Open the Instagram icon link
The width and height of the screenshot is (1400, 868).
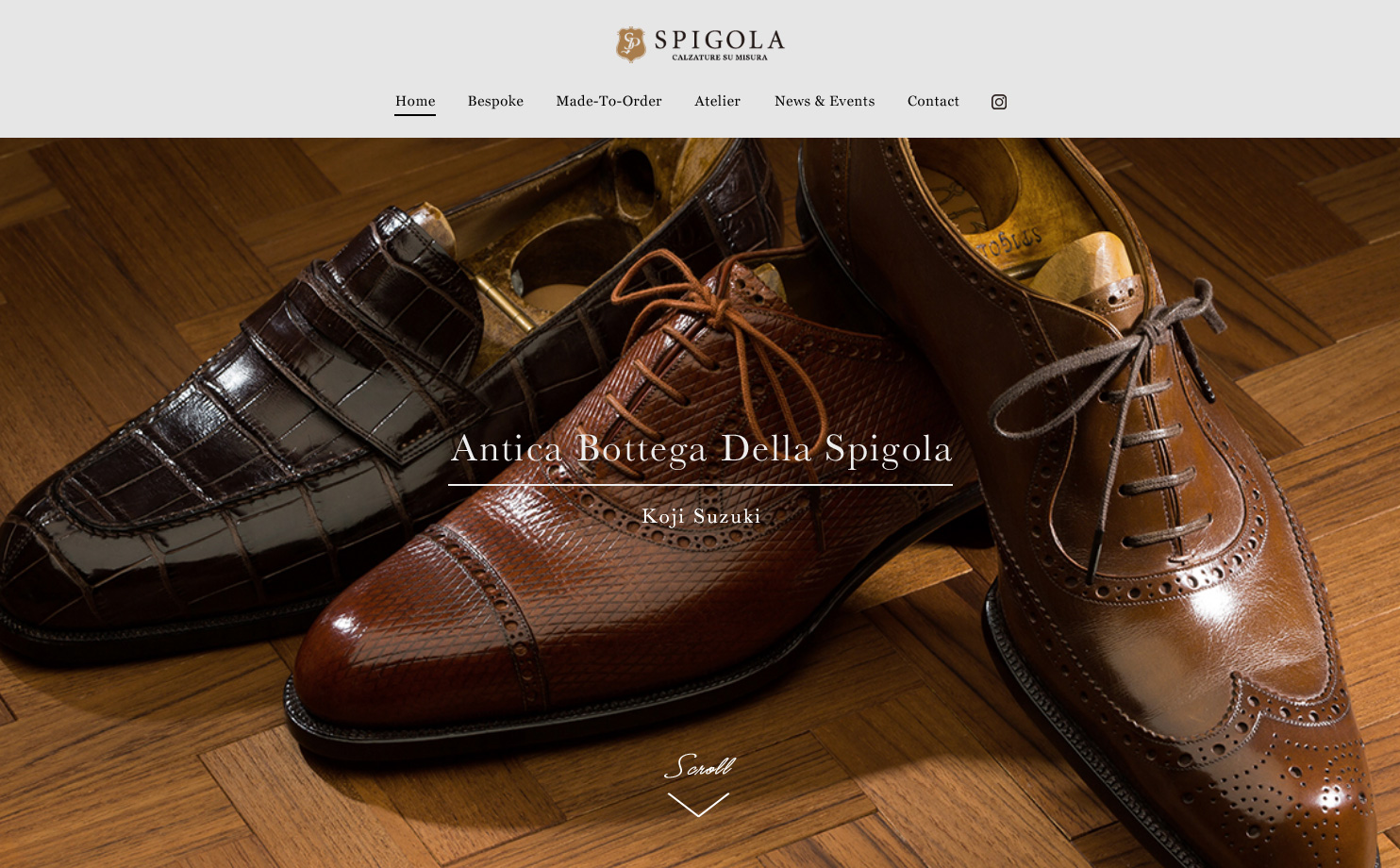click(x=999, y=102)
